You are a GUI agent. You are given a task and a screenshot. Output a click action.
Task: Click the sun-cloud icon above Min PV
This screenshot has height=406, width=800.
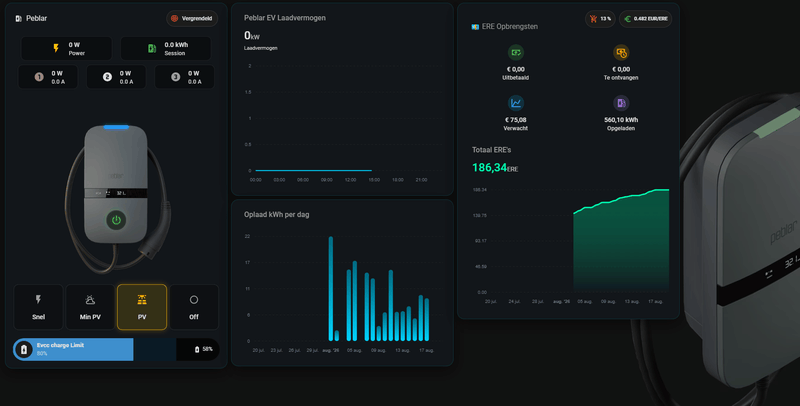[90, 299]
